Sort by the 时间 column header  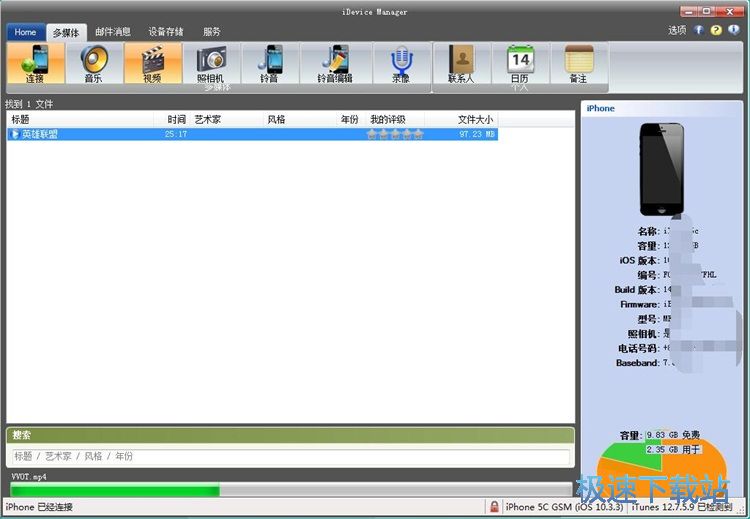coord(172,120)
